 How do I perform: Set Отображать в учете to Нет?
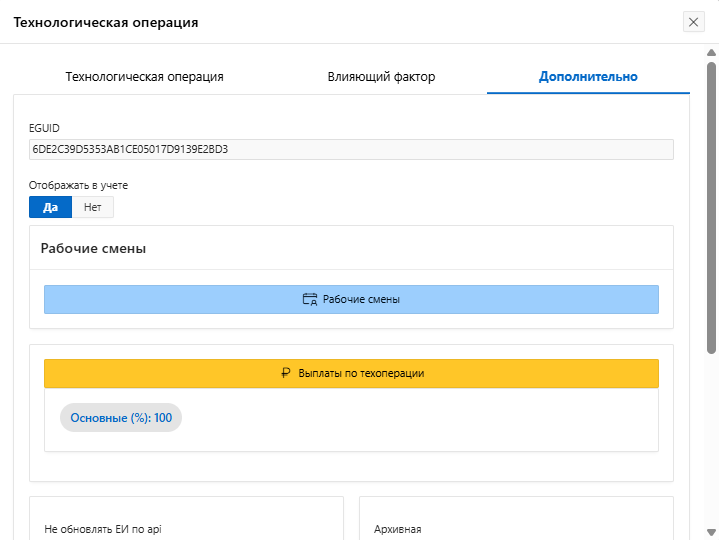click(93, 207)
